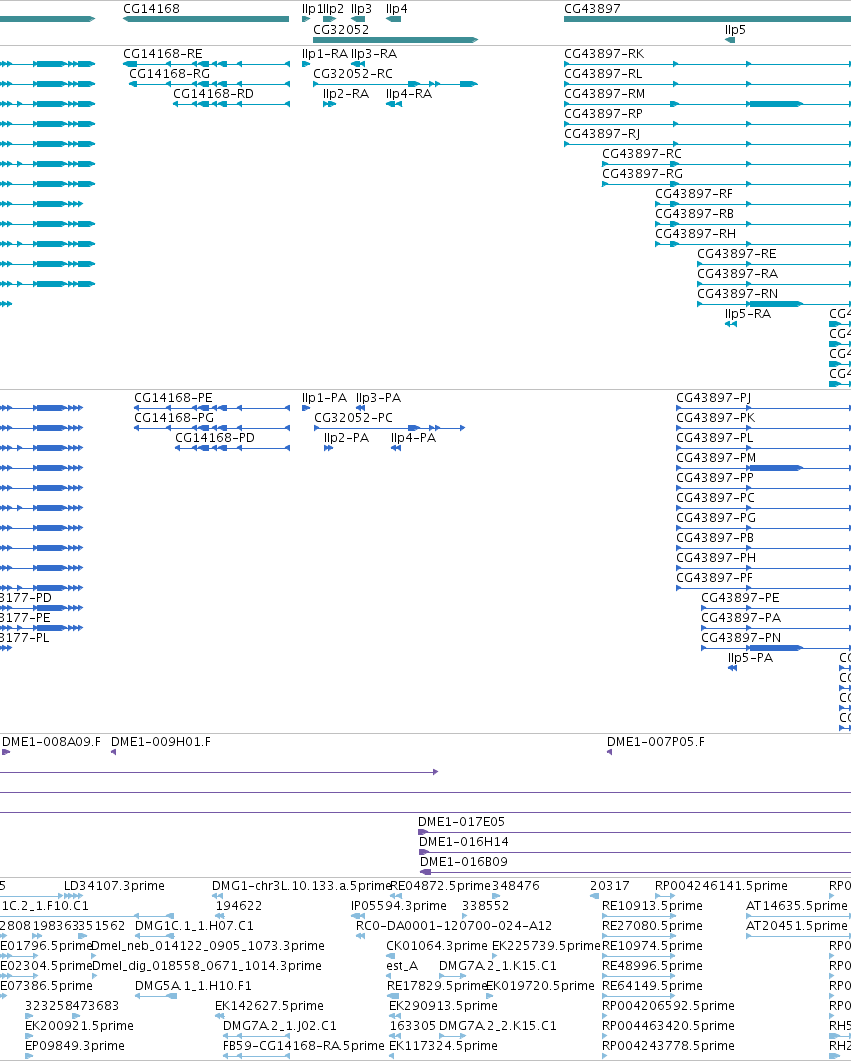Screen dimensions: 851x1061
Task: Select transcript CG43897-RK
Action: click(604, 53)
